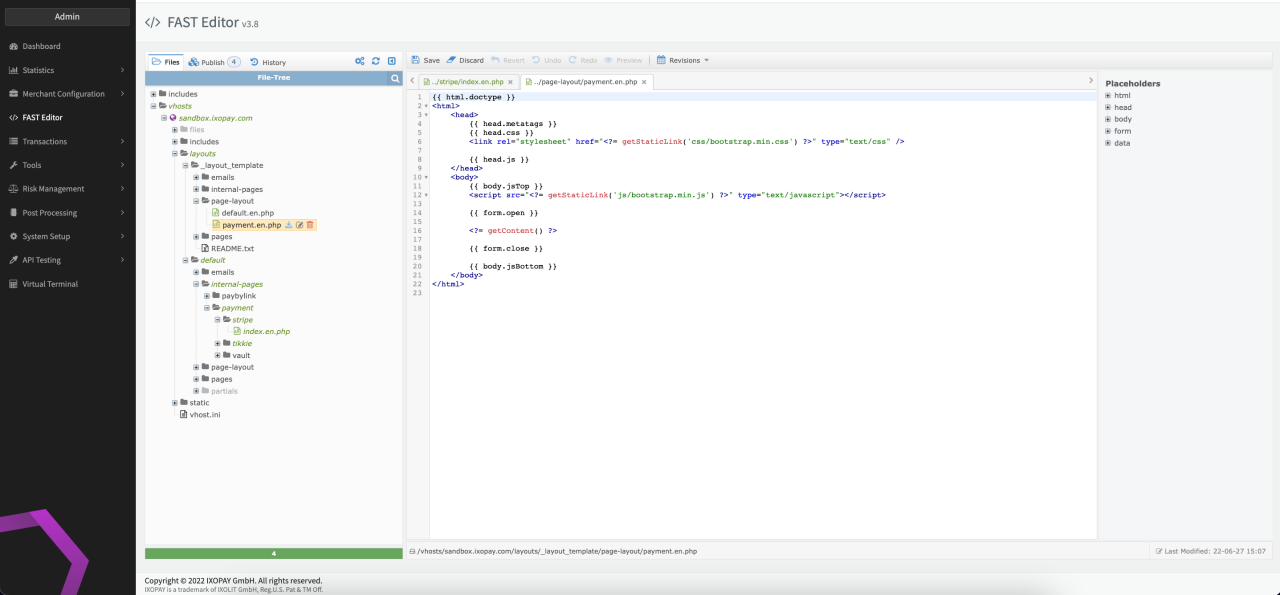
Task: Click the refresh icon in the file panel
Action: point(376,62)
